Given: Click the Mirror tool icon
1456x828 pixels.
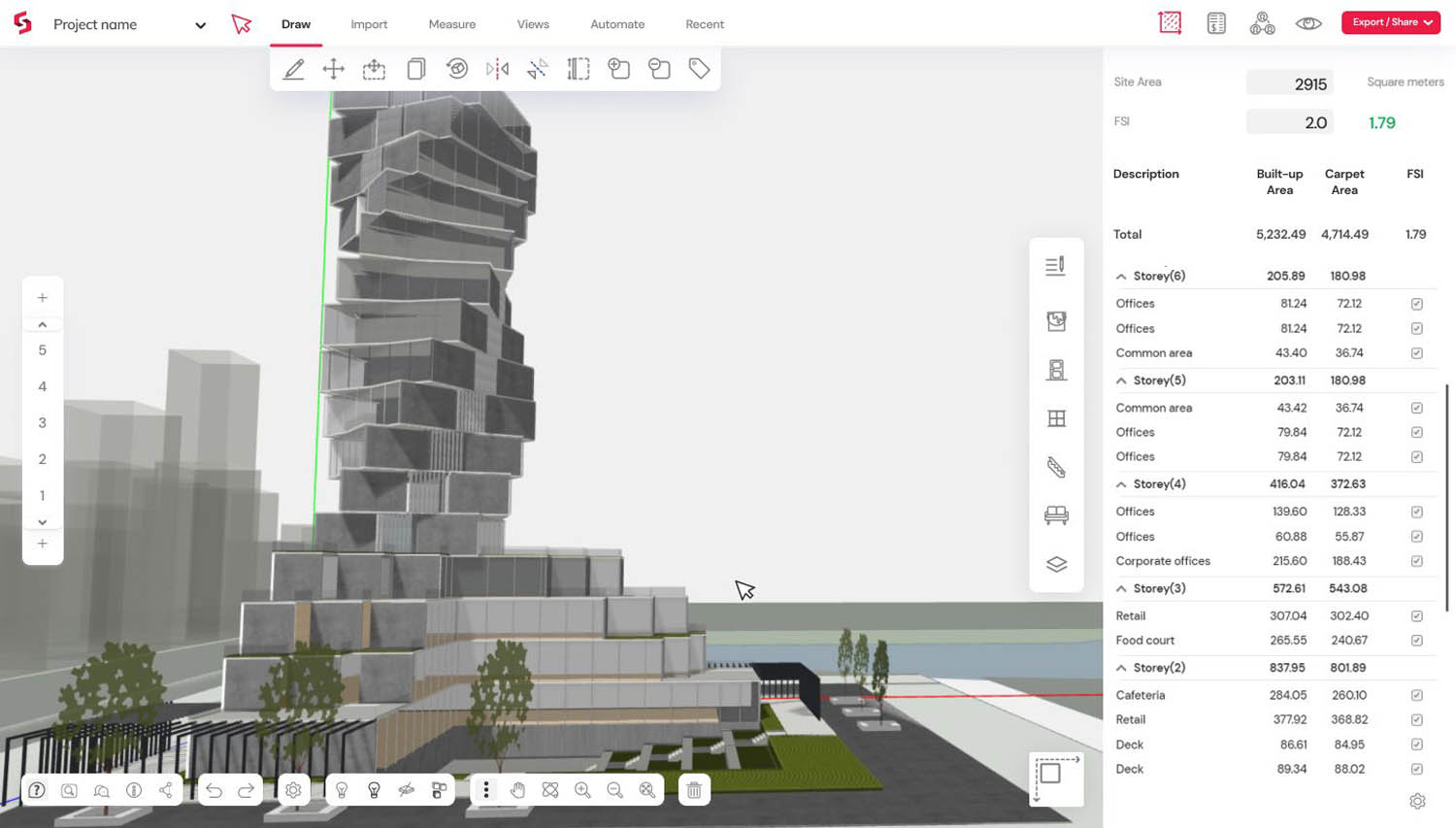Looking at the screenshot, I should [497, 69].
